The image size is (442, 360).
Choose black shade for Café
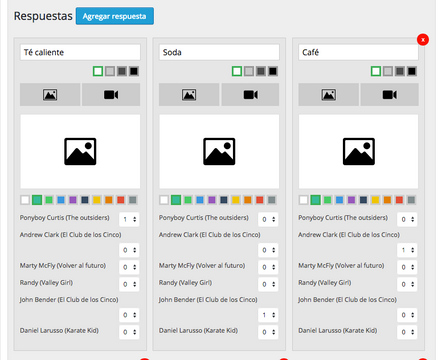pyautogui.click(x=412, y=71)
